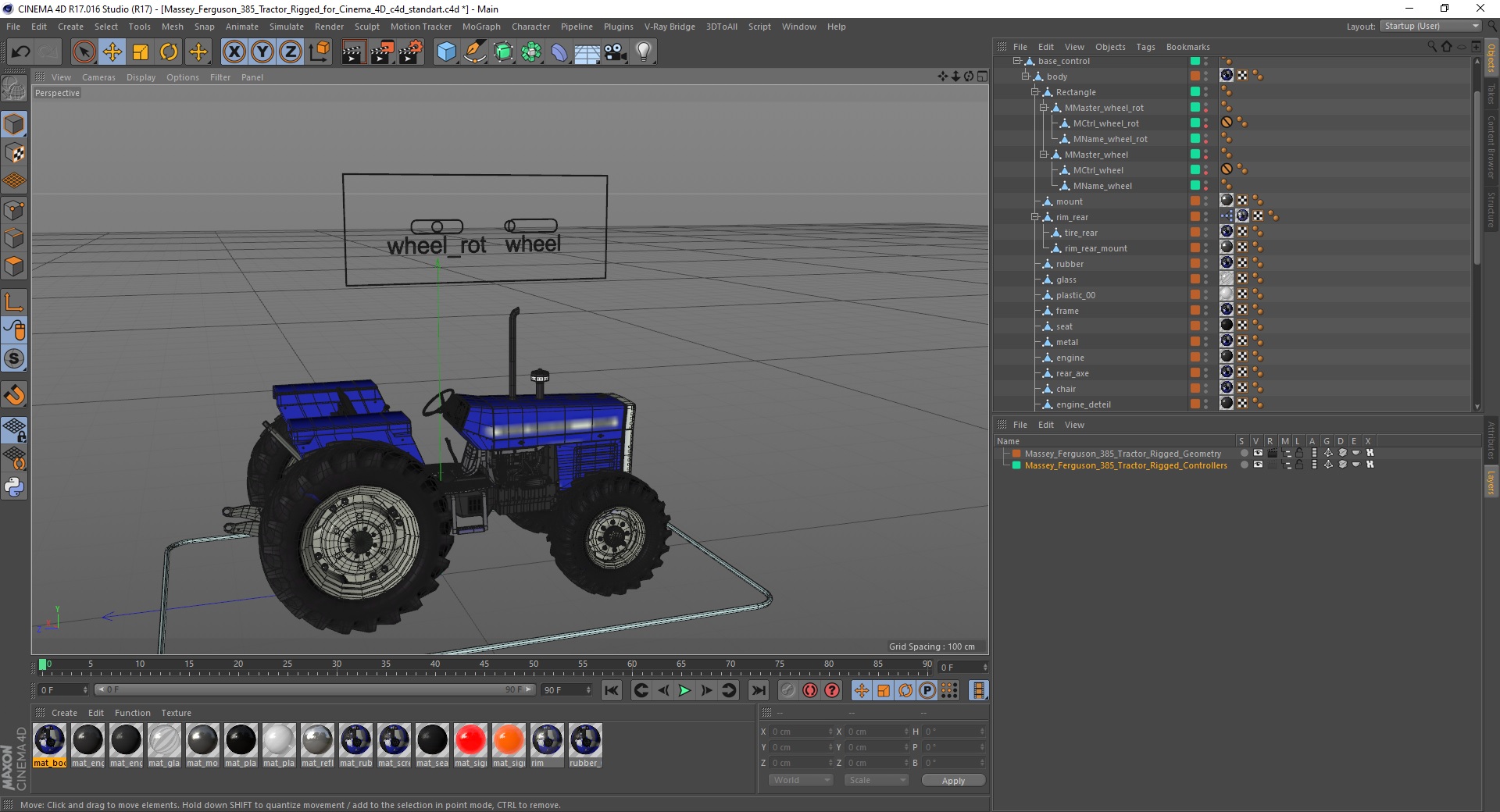Select Massey_Ferguson Geometry layer name
Image resolution: width=1500 pixels, height=812 pixels.
(x=1123, y=454)
